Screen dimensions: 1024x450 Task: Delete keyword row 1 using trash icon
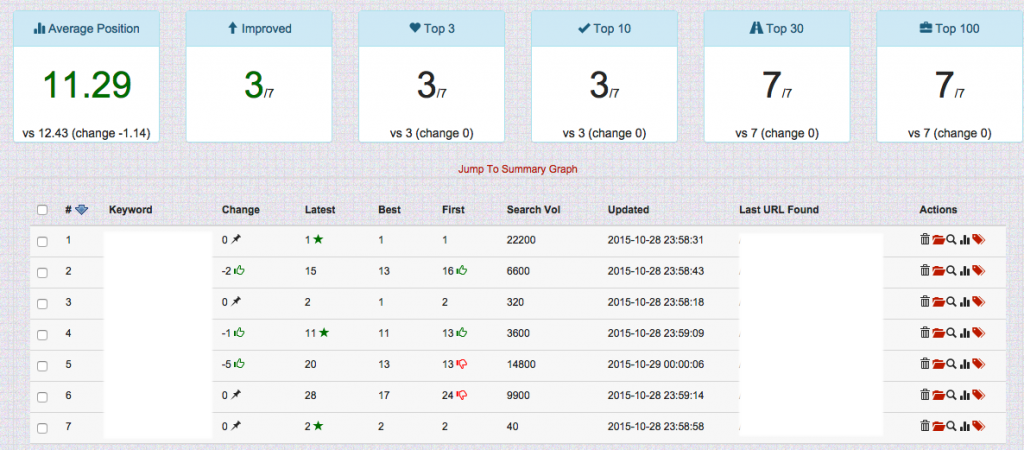(x=925, y=240)
